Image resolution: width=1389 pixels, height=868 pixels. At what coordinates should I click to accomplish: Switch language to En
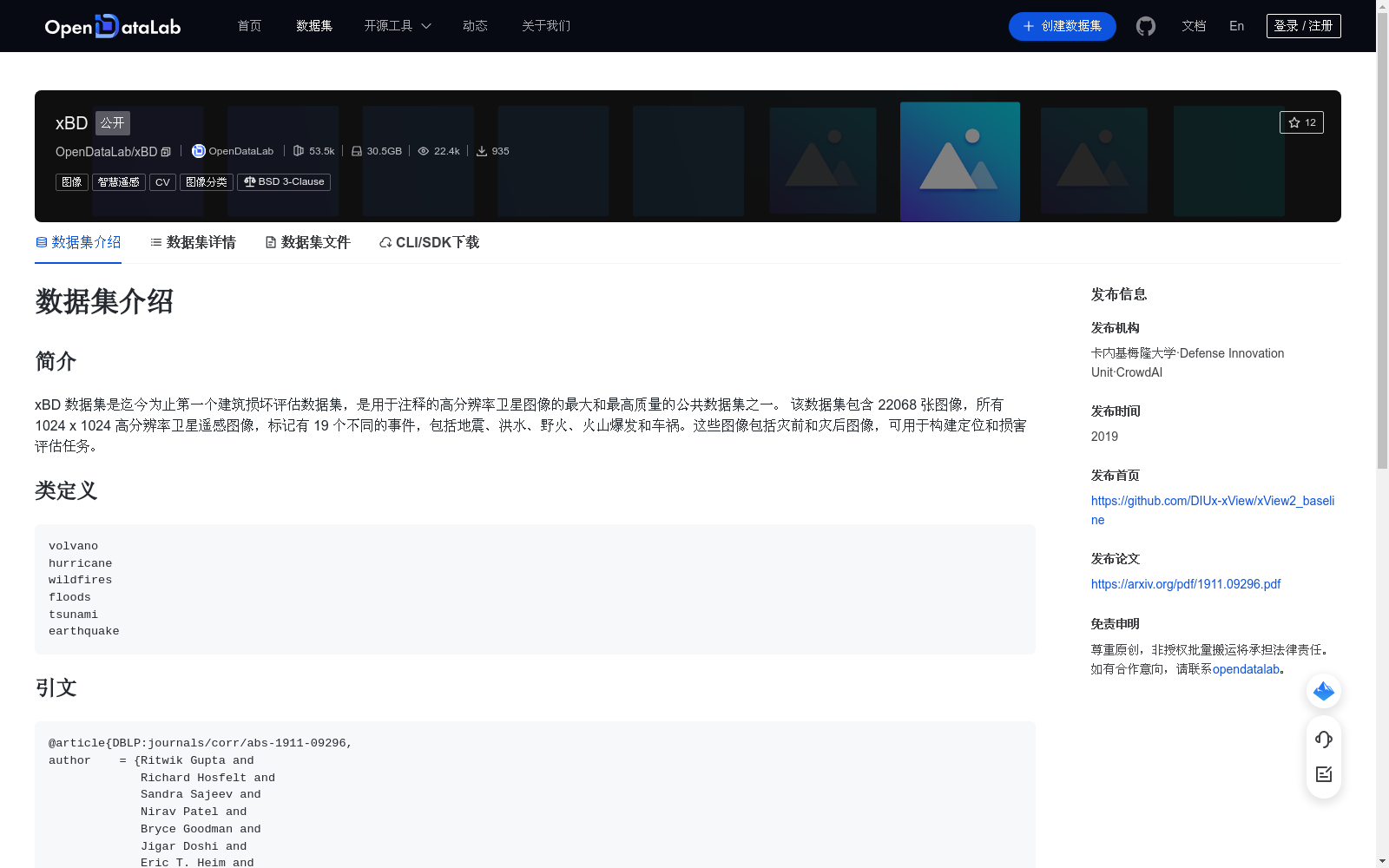pos(1237,26)
